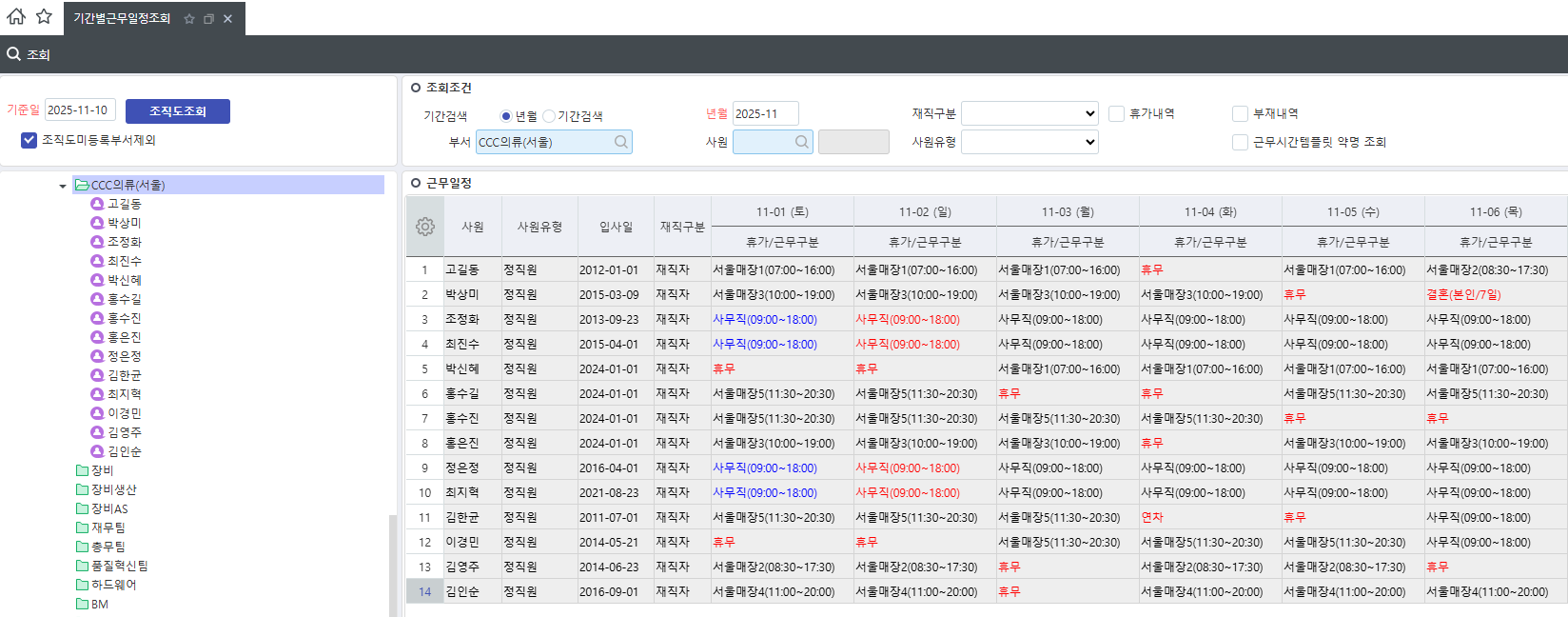This screenshot has height=617, width=1568.
Task: Open employee search via 사원 magnifier icon
Action: (x=801, y=142)
